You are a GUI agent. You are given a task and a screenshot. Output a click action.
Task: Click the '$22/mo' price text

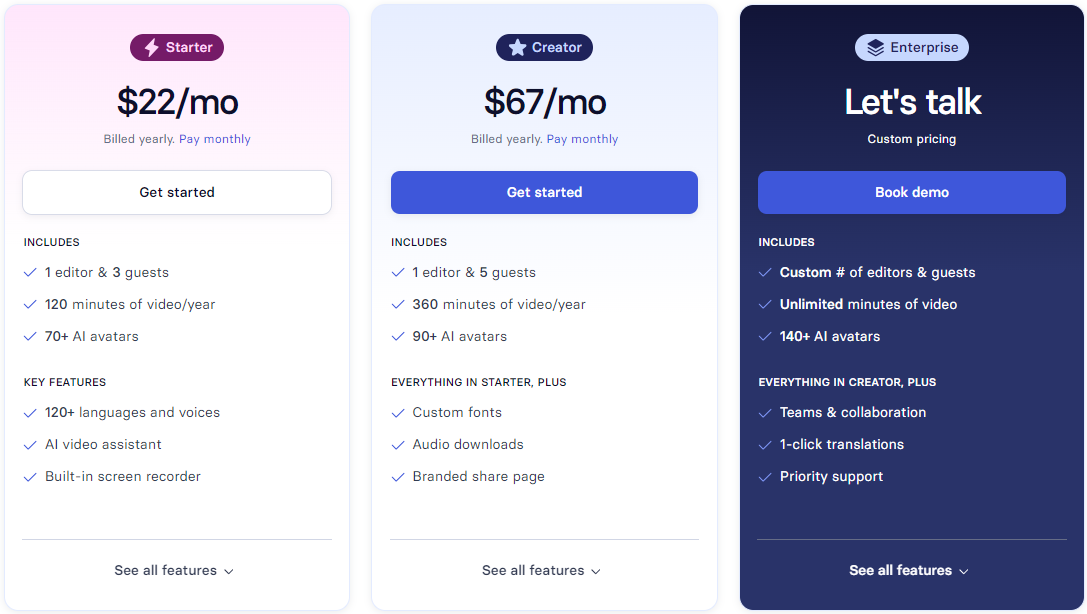point(176,101)
